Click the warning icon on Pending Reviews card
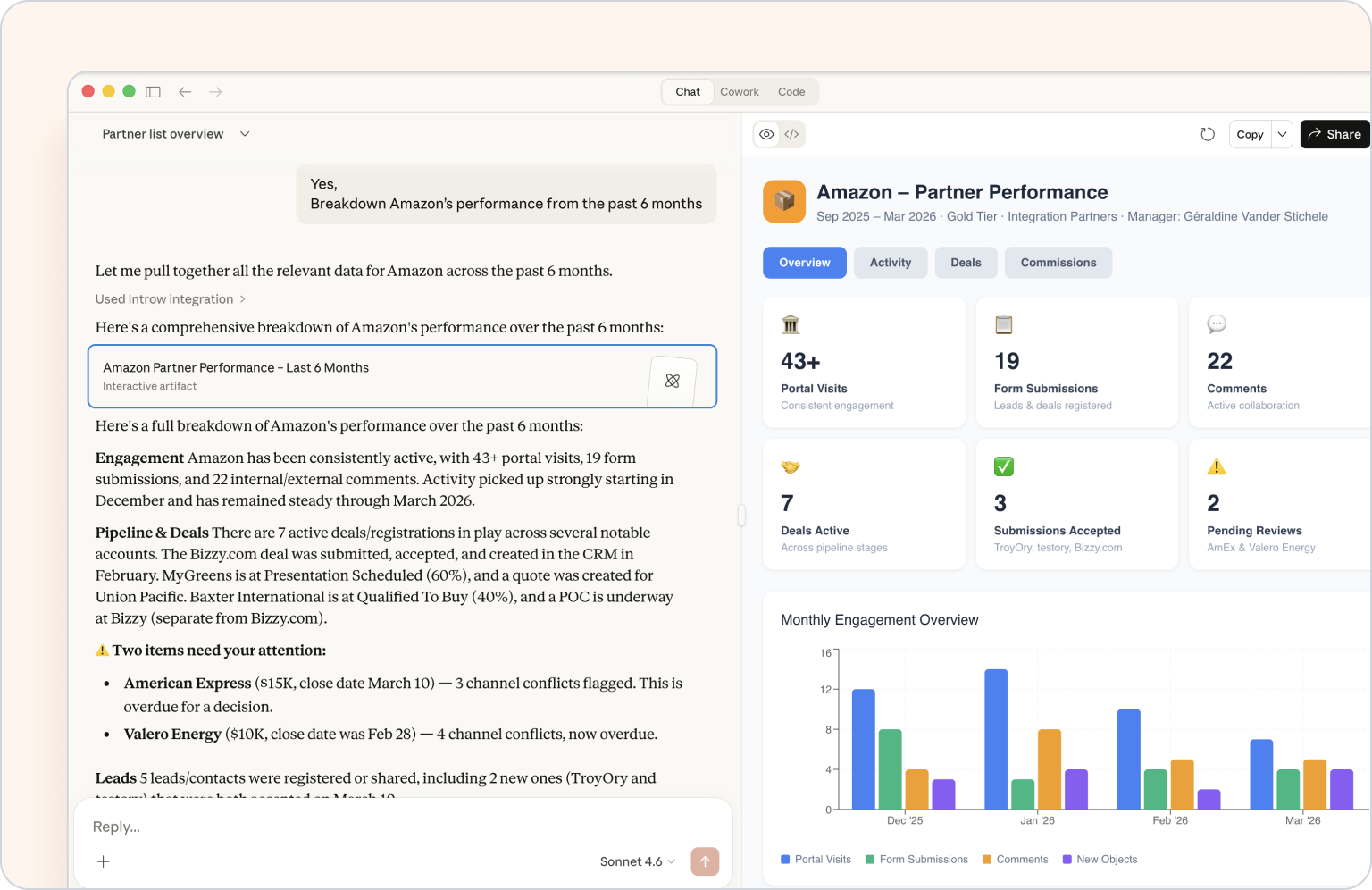Viewport: 1372px width, 890px height. point(1216,466)
